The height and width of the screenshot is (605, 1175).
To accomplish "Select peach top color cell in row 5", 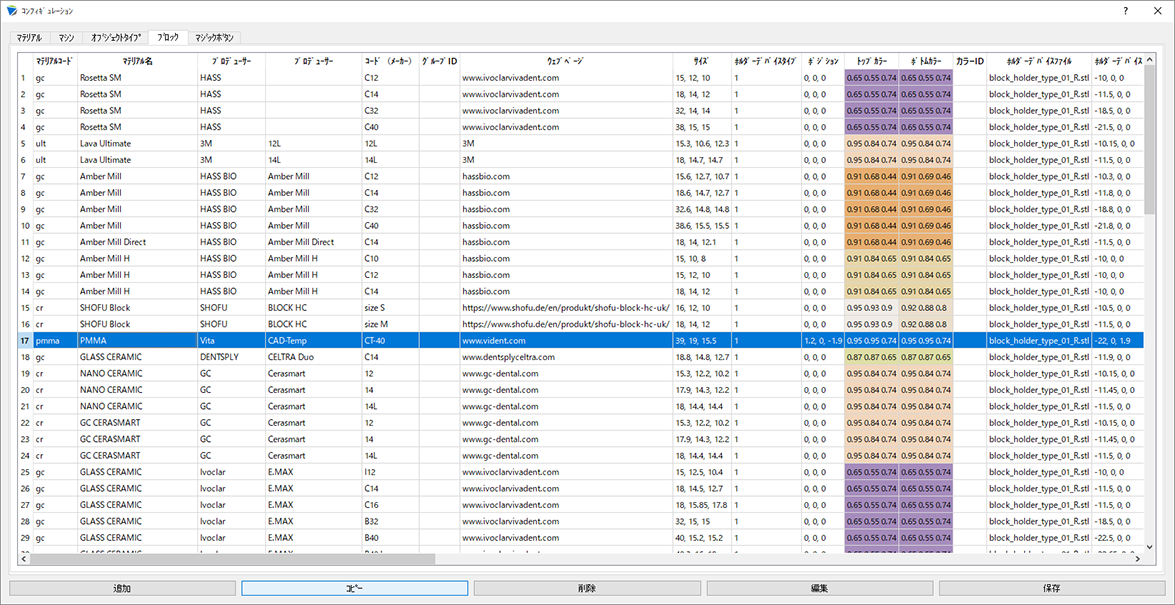I will point(872,143).
